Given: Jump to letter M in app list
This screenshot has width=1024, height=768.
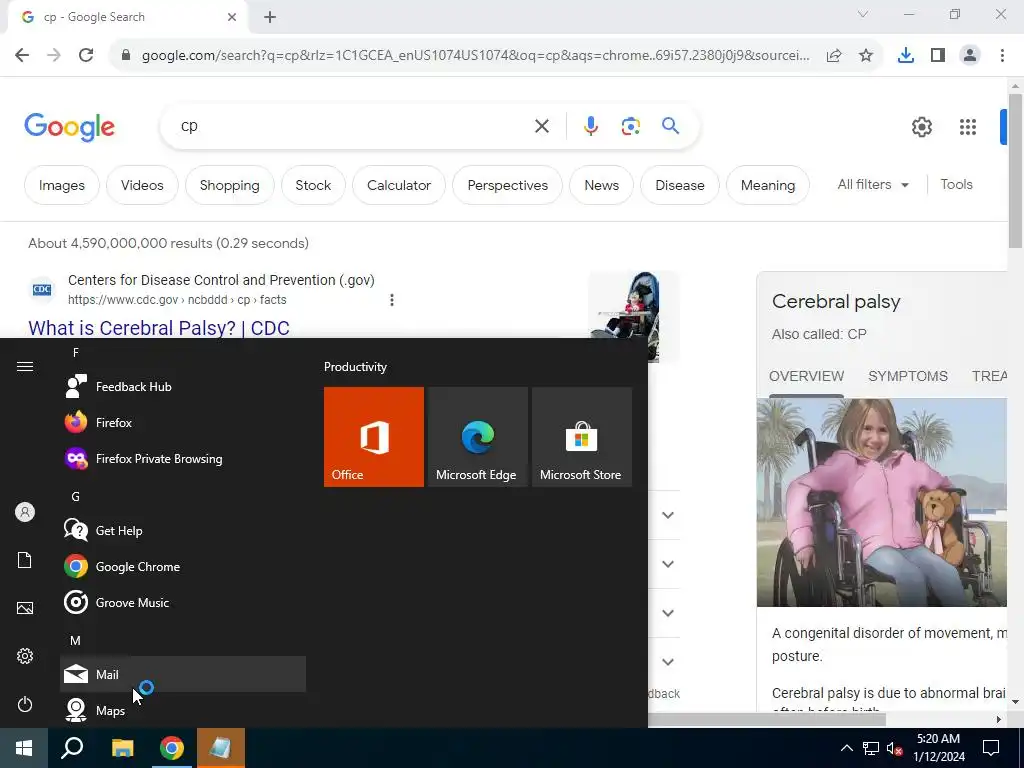Looking at the screenshot, I should click(x=76, y=641).
